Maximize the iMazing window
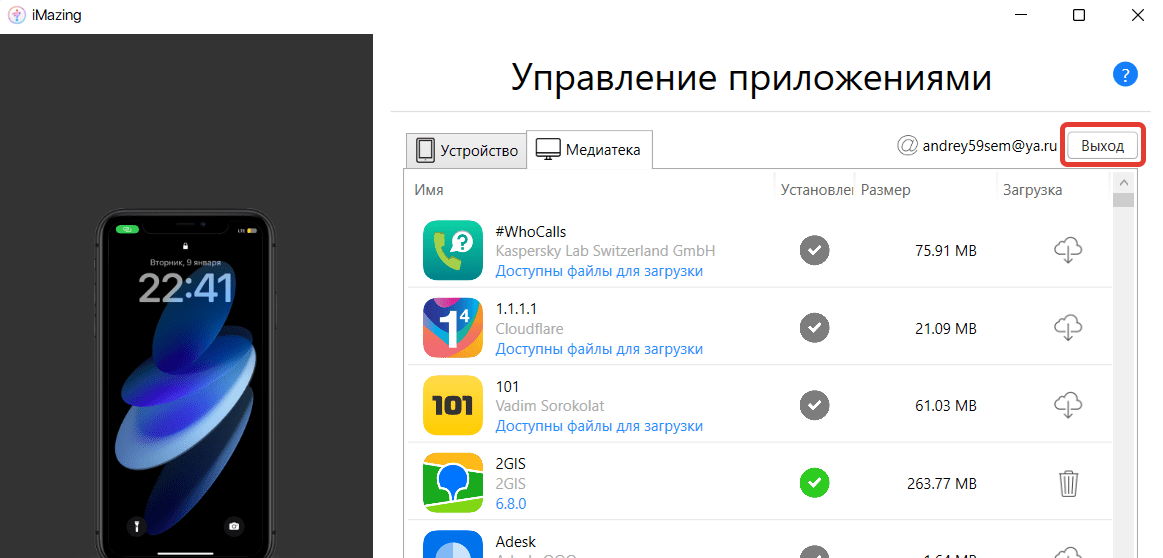The width and height of the screenshot is (1163, 558). coord(1079,15)
